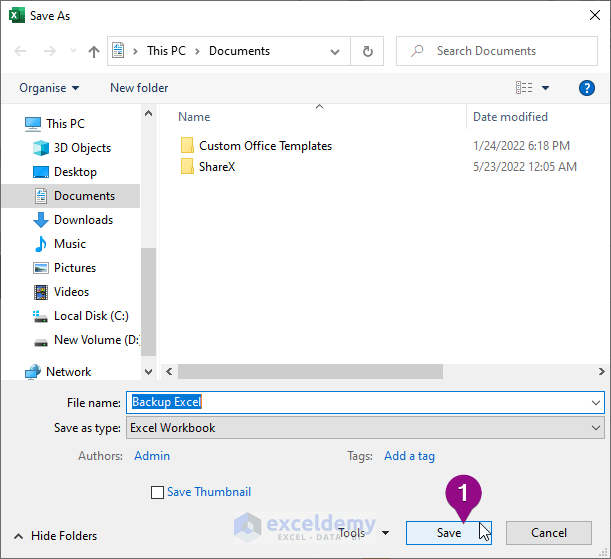Click the Pictures landscape icon
Screen dimensions: 611x559
[x=41, y=268]
